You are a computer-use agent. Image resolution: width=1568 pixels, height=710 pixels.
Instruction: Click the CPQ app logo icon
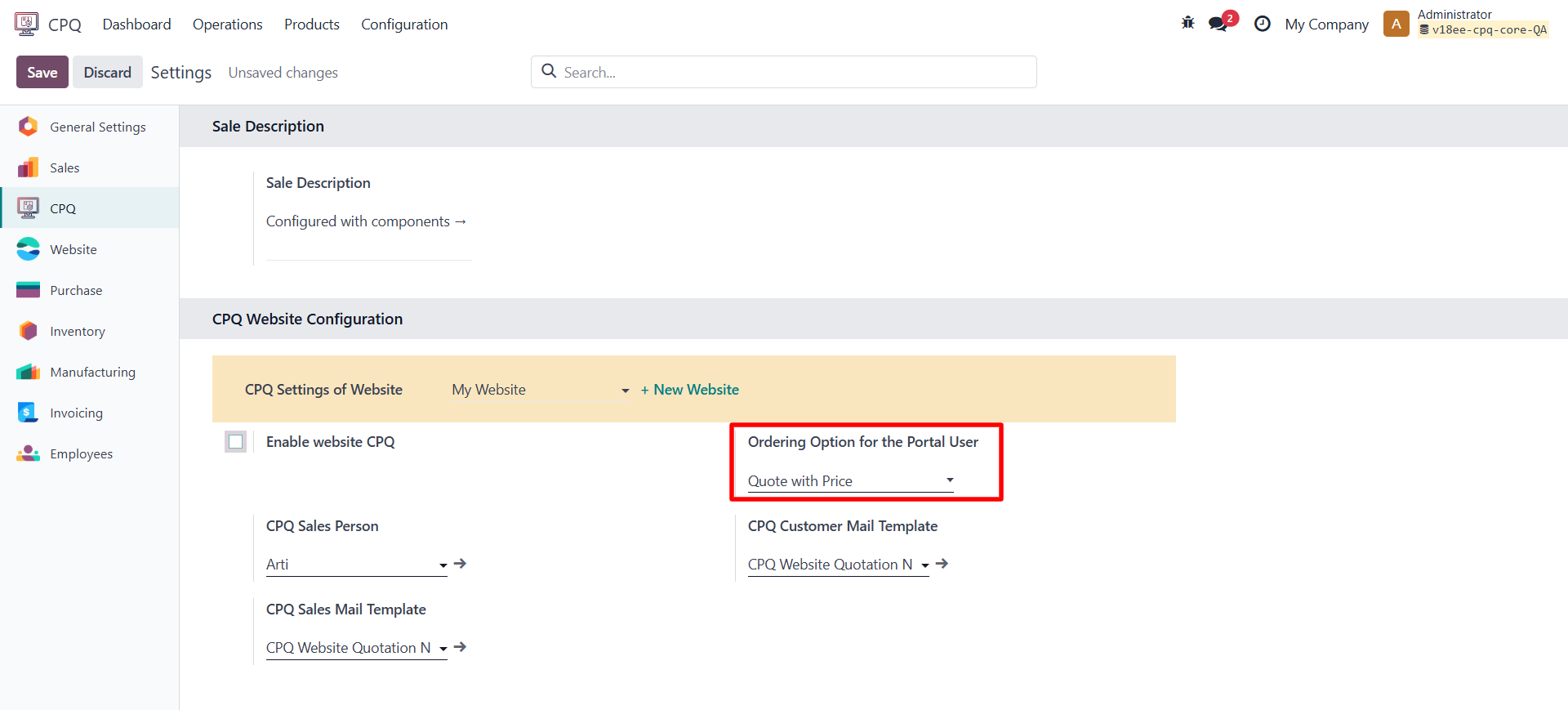(x=26, y=24)
